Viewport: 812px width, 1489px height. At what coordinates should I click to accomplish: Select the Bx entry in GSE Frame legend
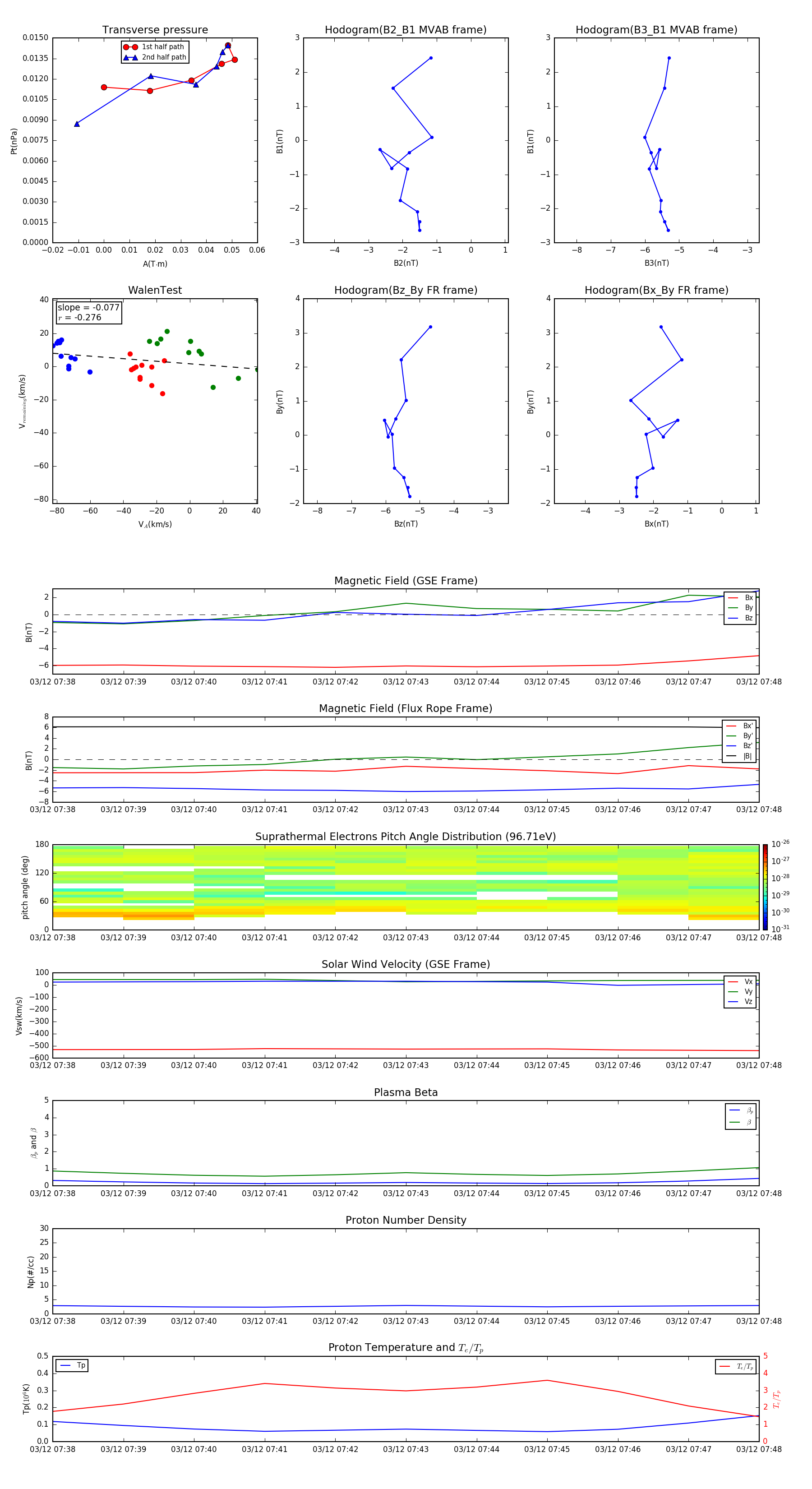click(740, 598)
